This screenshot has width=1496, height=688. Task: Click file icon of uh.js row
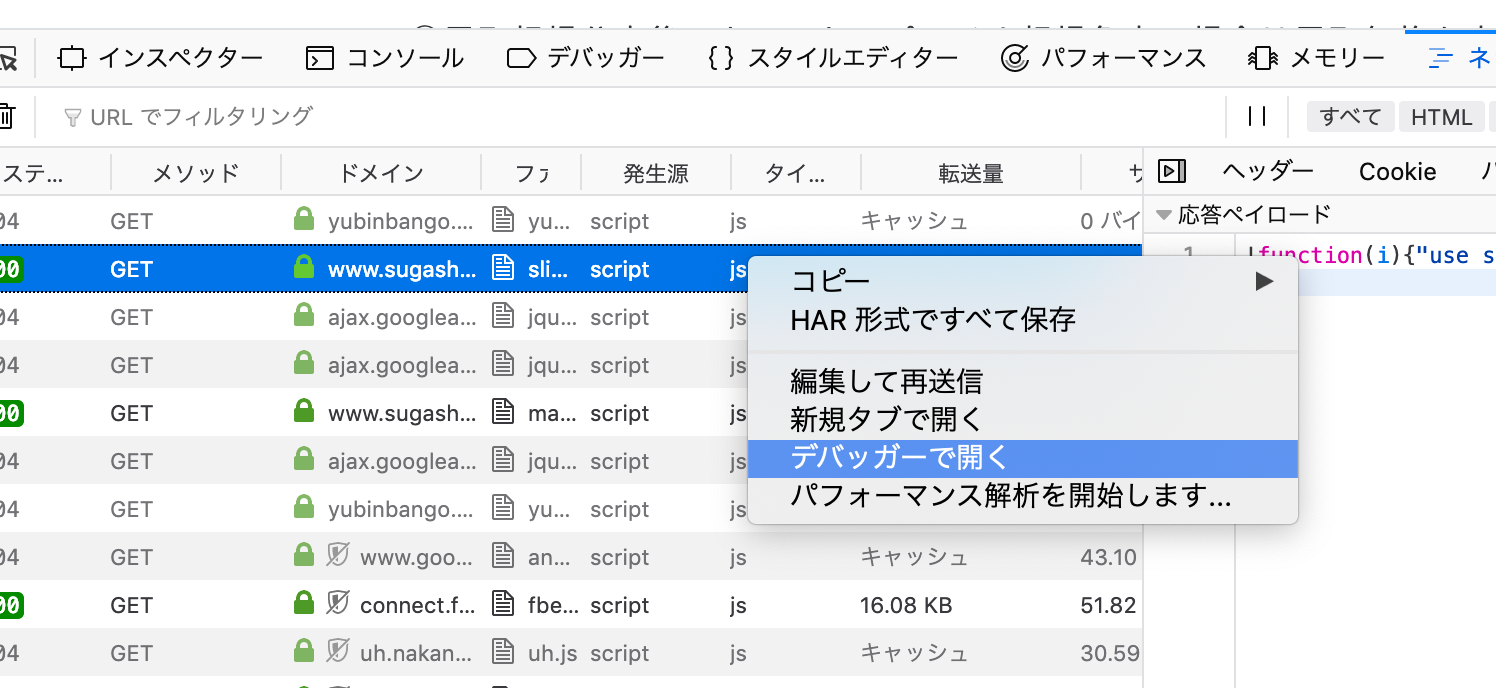(x=503, y=653)
